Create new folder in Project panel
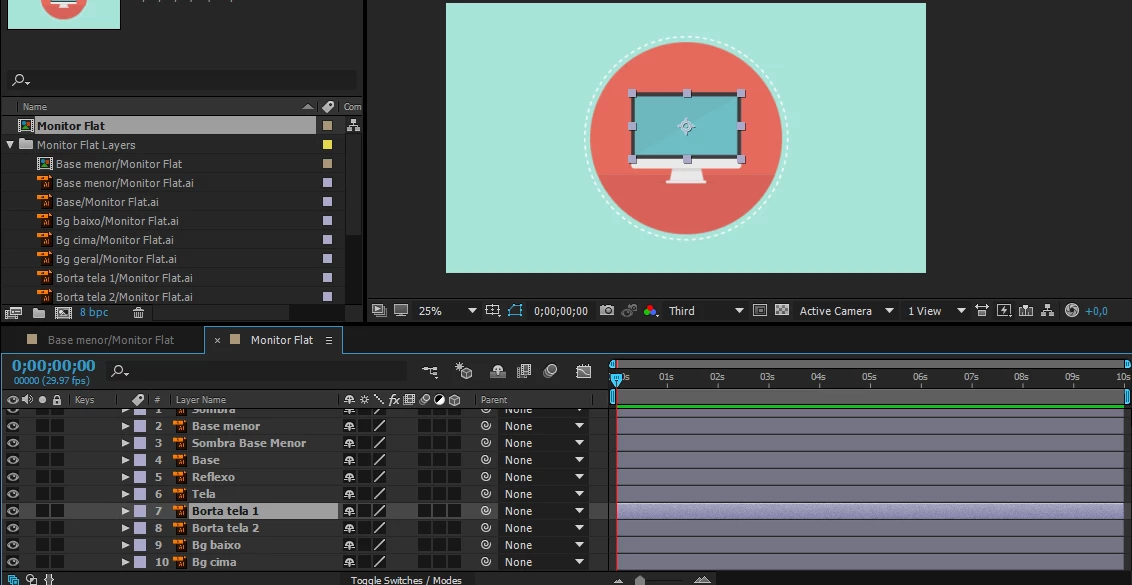 [39, 313]
